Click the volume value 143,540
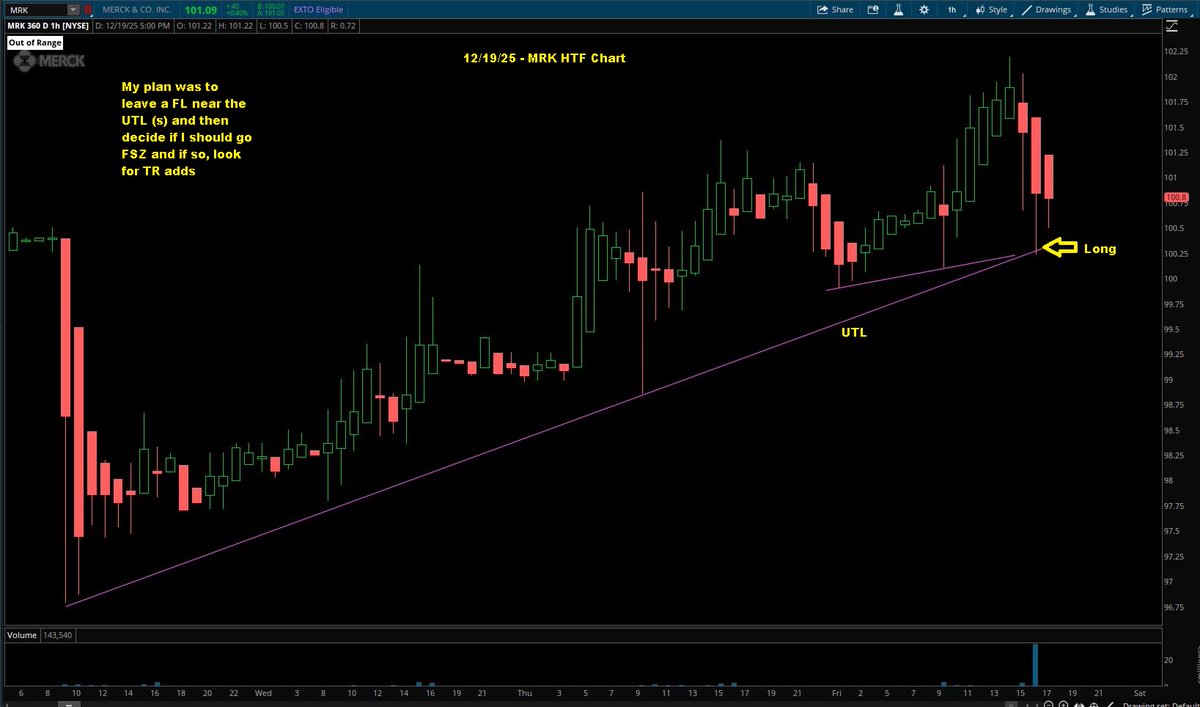This screenshot has width=1200, height=707. (59, 635)
